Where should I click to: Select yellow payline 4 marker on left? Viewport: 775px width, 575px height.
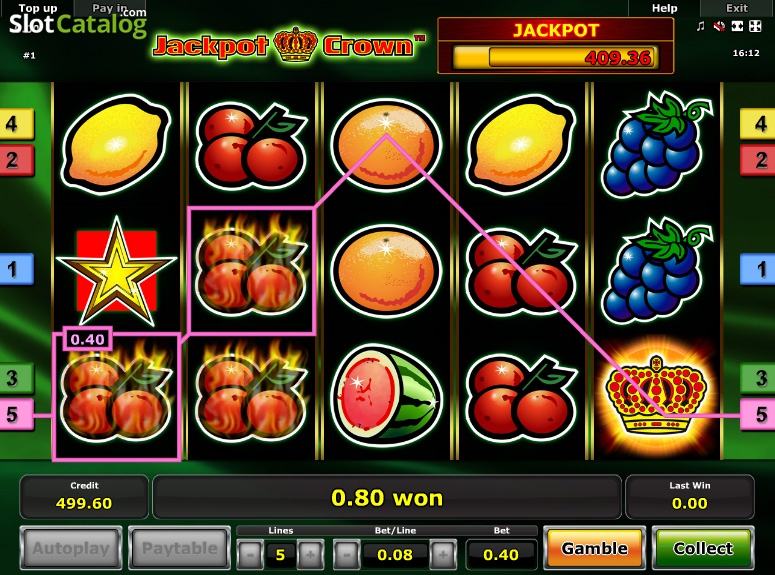tap(16, 124)
